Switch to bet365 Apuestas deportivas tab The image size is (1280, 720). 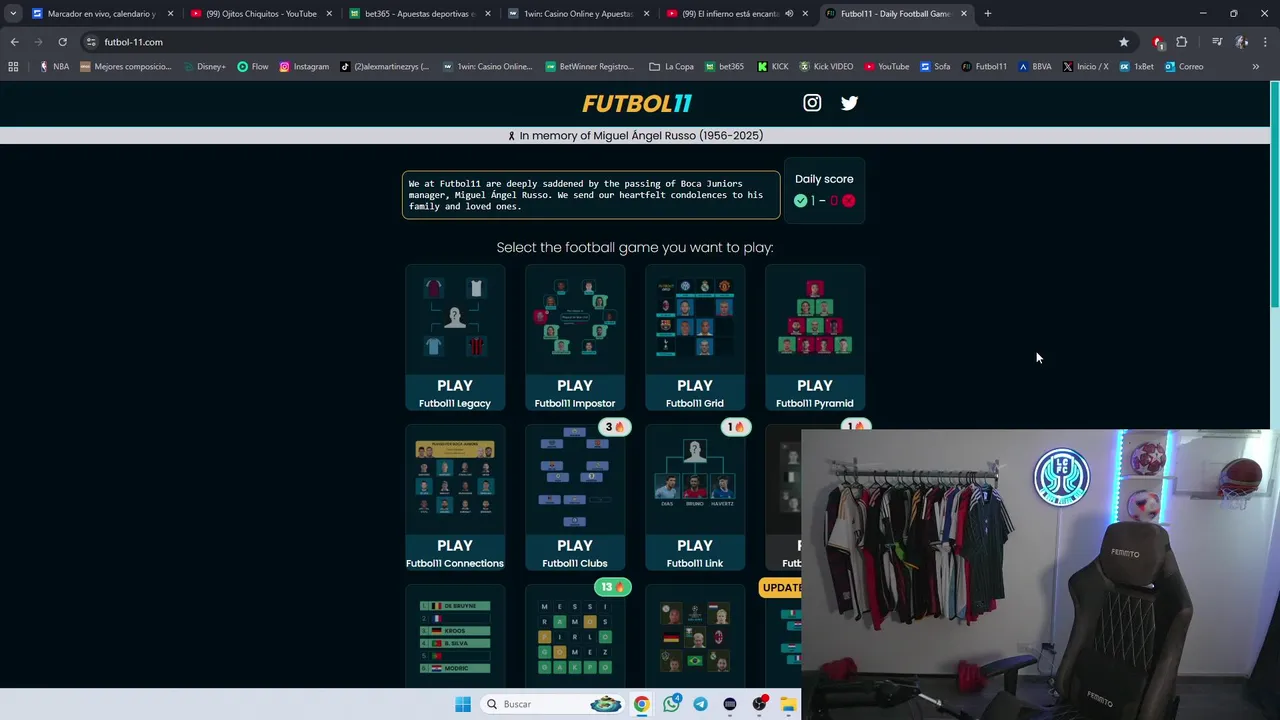(419, 14)
